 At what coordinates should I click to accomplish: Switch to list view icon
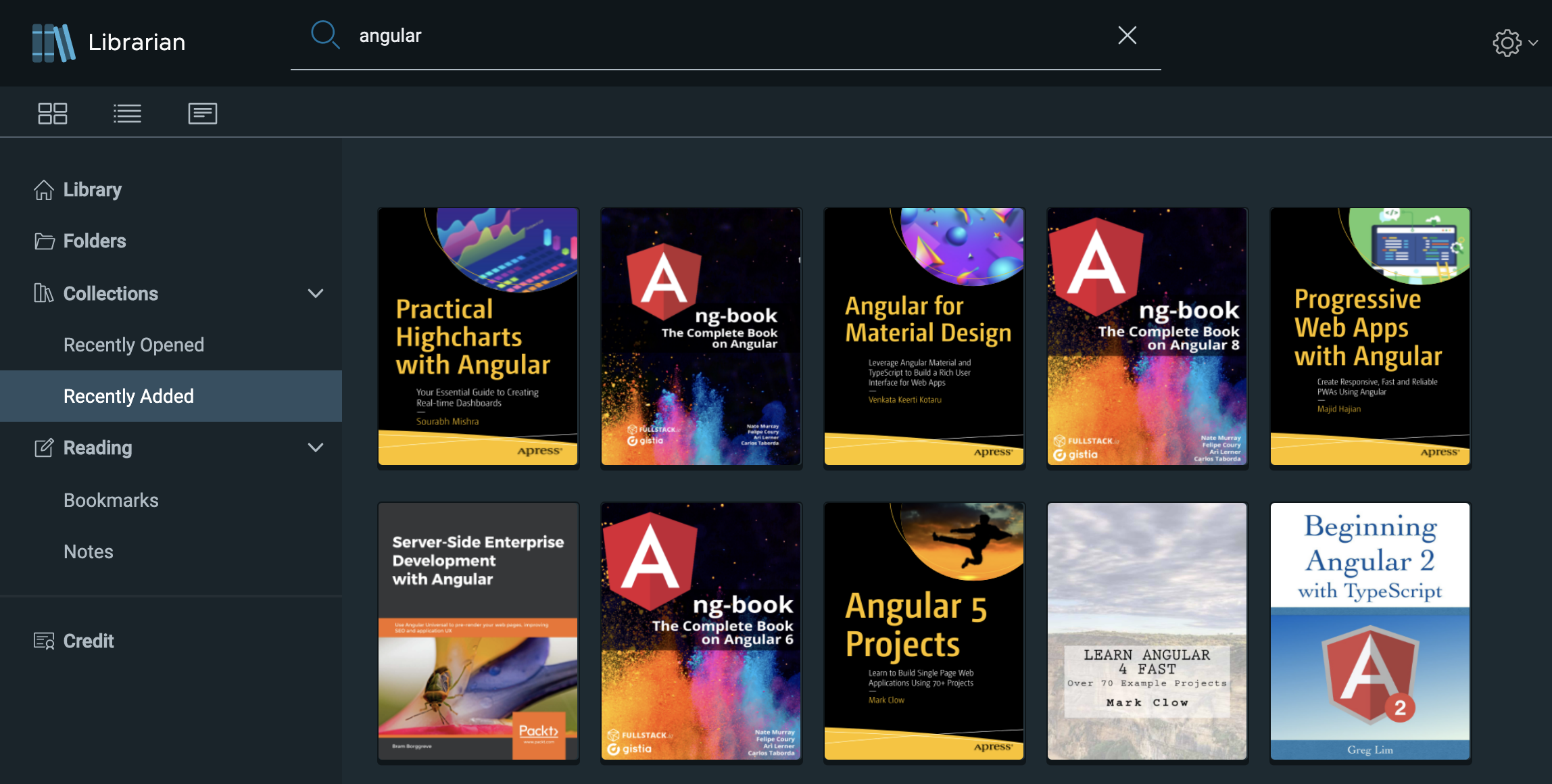click(127, 113)
